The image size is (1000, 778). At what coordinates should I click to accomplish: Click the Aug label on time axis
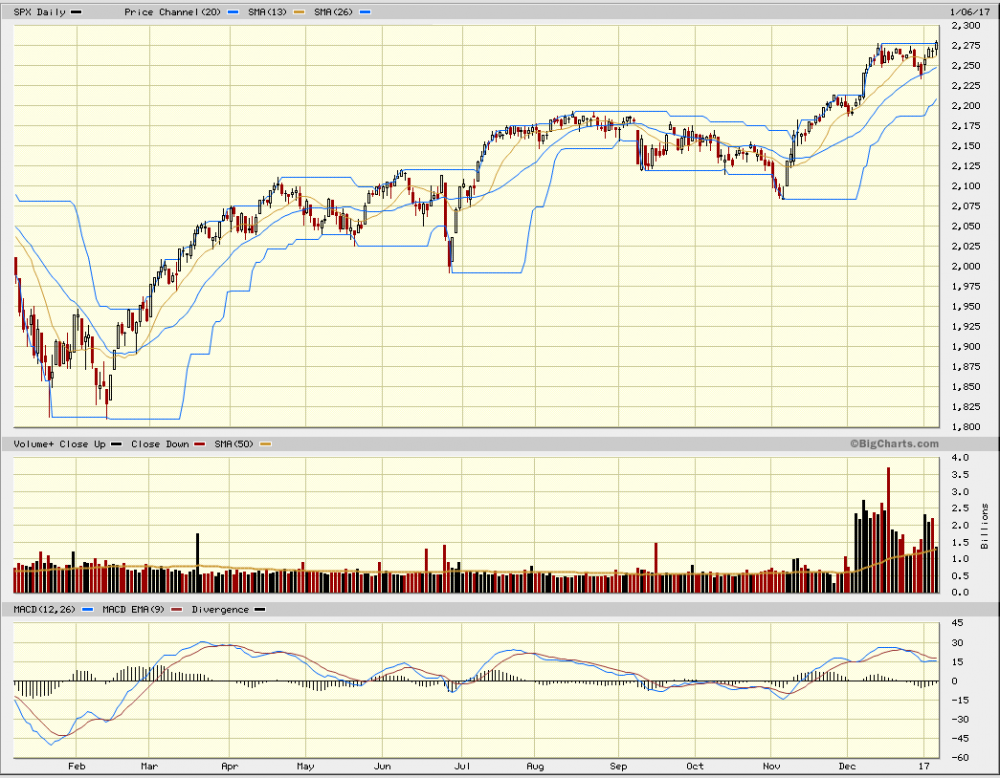pos(536,765)
